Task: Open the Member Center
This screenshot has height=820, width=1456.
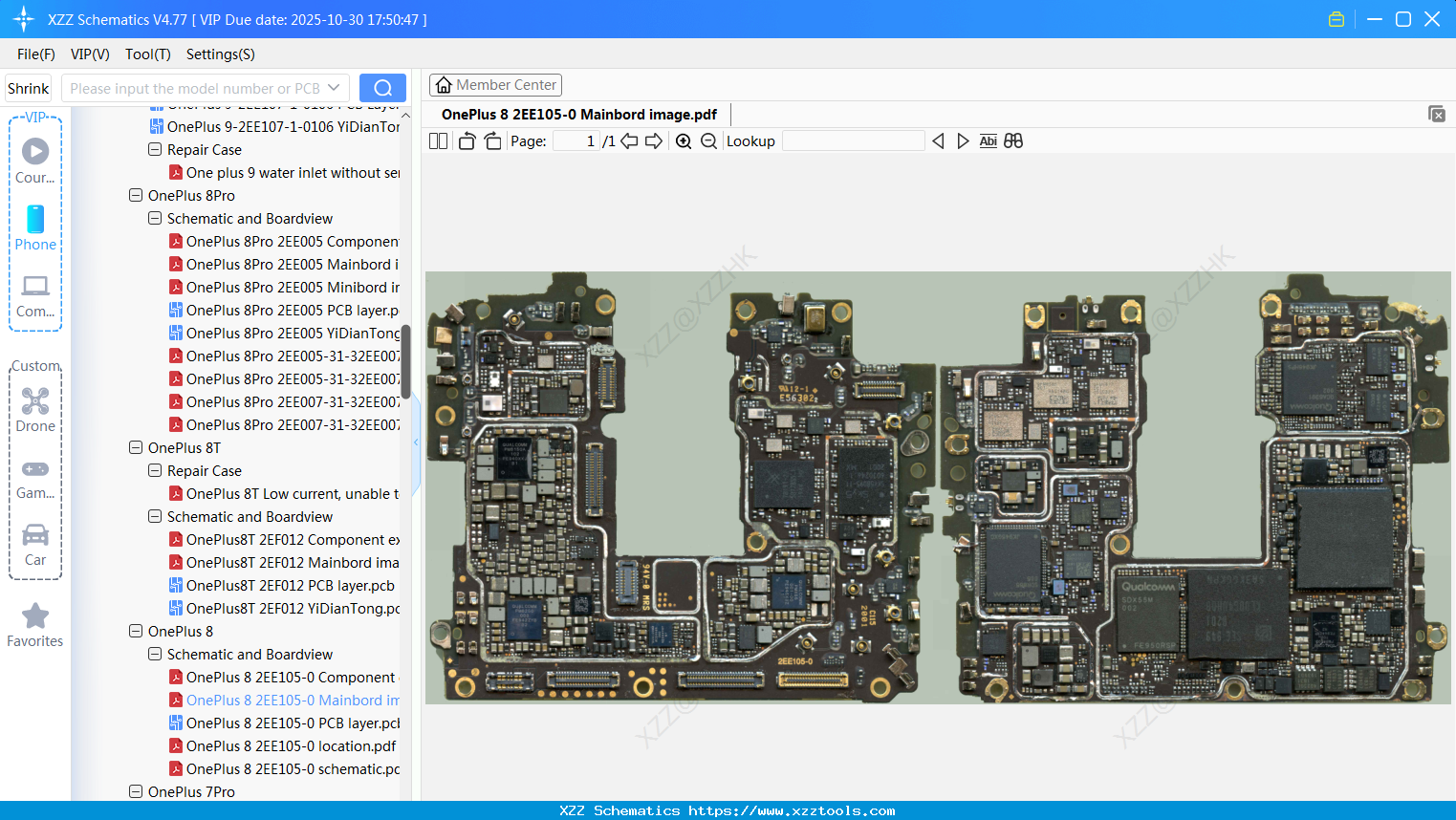Action: click(x=495, y=84)
